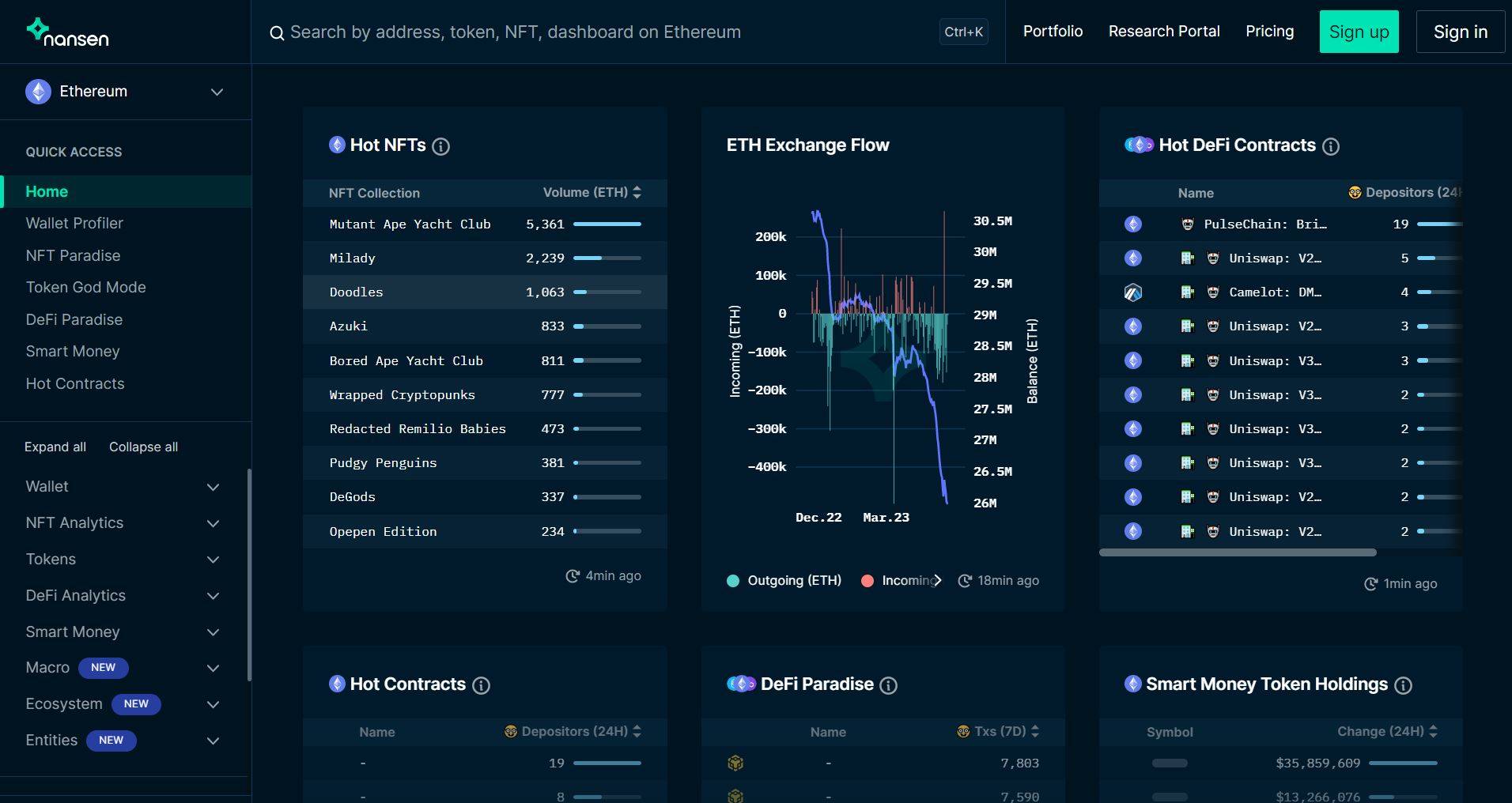
Task: Open the Ethereum chain selector dropdown
Action: pyautogui.click(x=126, y=92)
